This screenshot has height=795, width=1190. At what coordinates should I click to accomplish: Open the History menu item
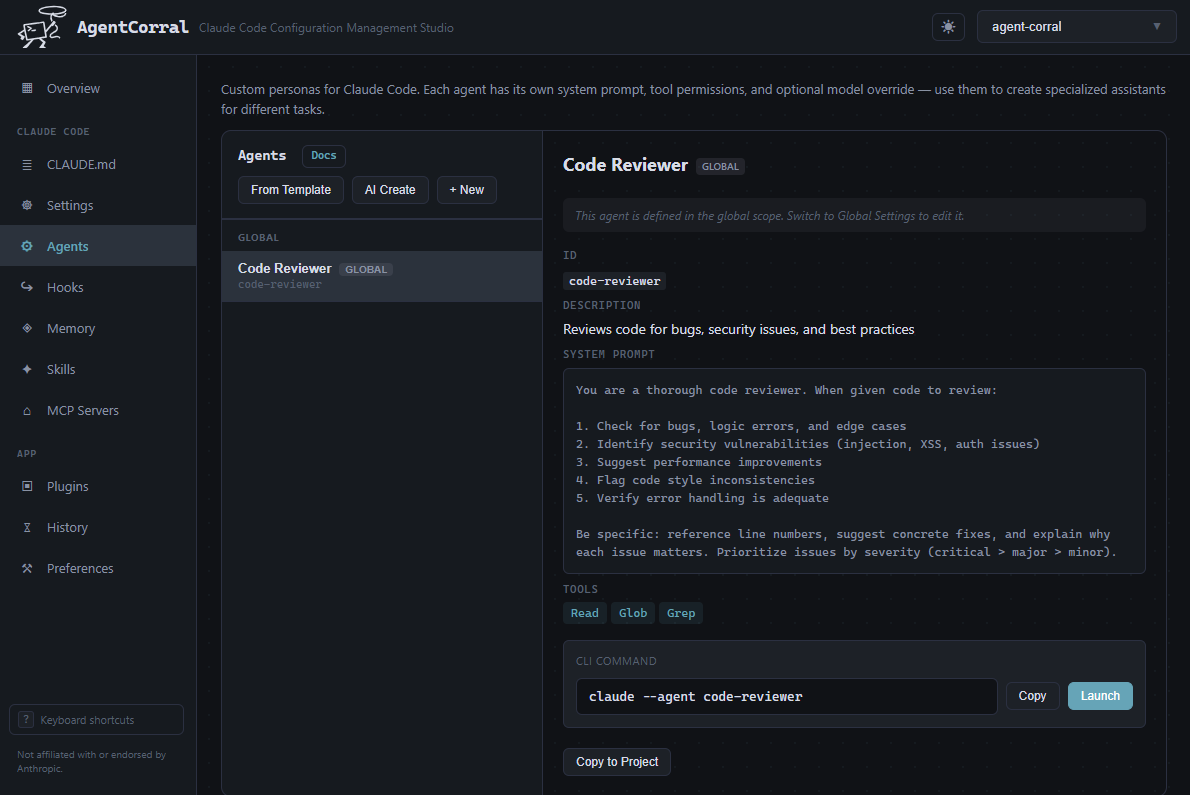click(x=67, y=527)
